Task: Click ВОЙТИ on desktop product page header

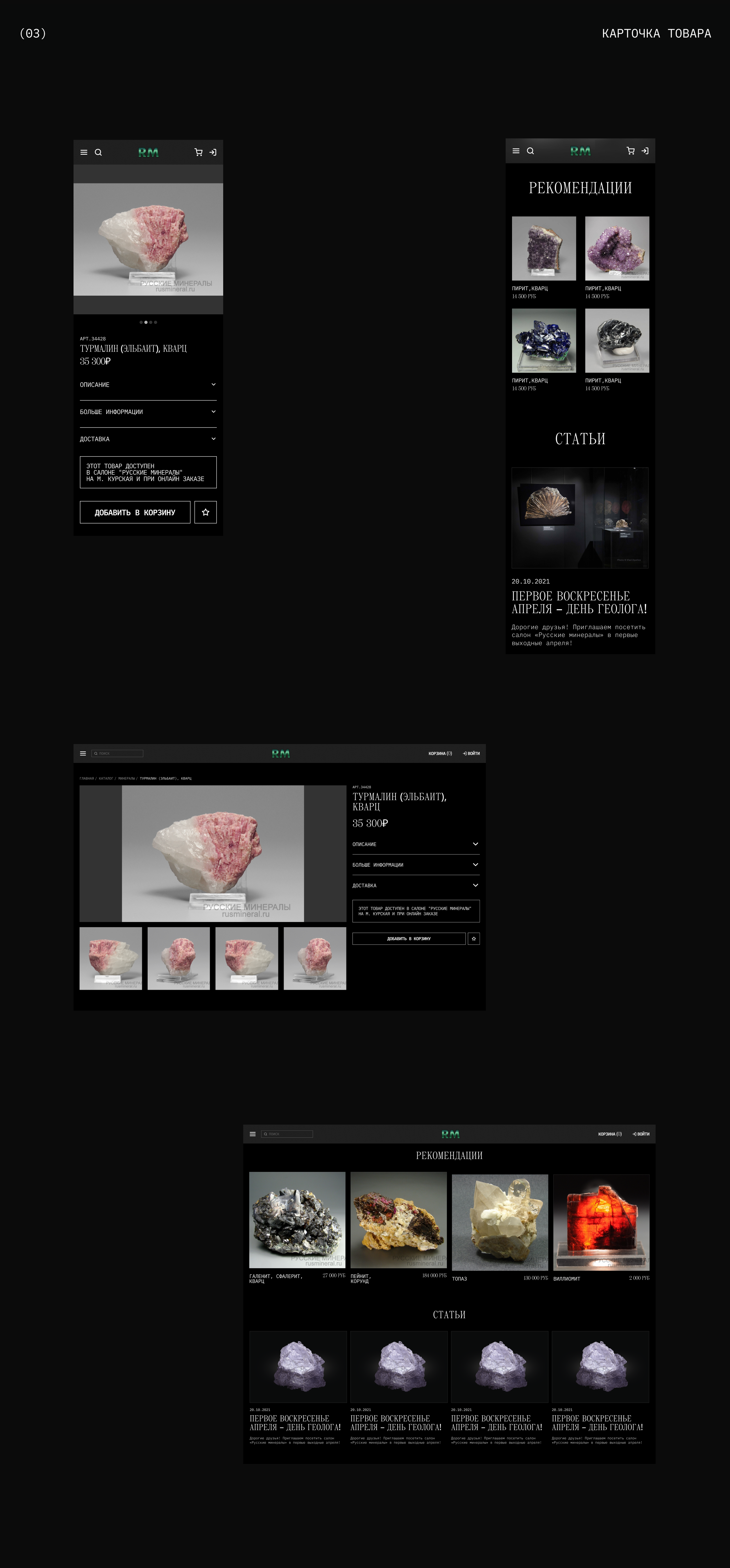Action: [x=471, y=754]
